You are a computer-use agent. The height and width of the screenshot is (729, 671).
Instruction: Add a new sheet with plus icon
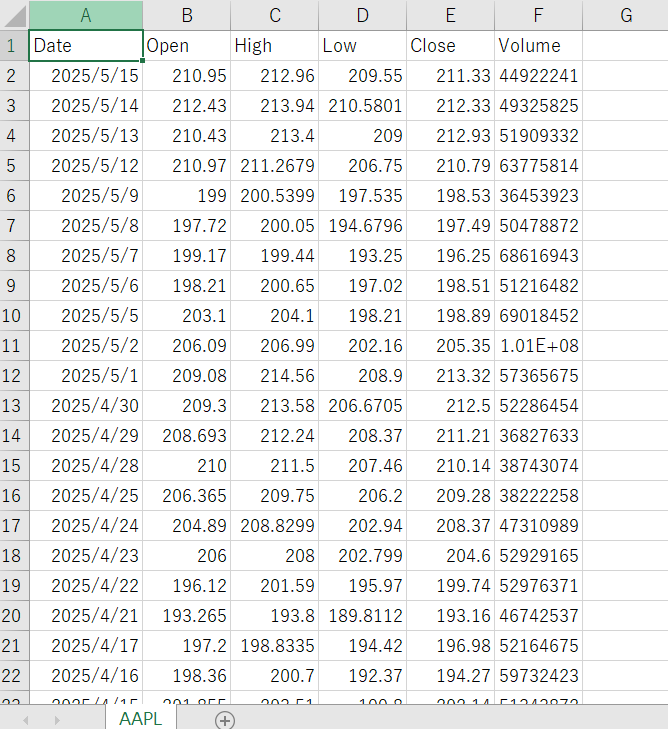[225, 720]
